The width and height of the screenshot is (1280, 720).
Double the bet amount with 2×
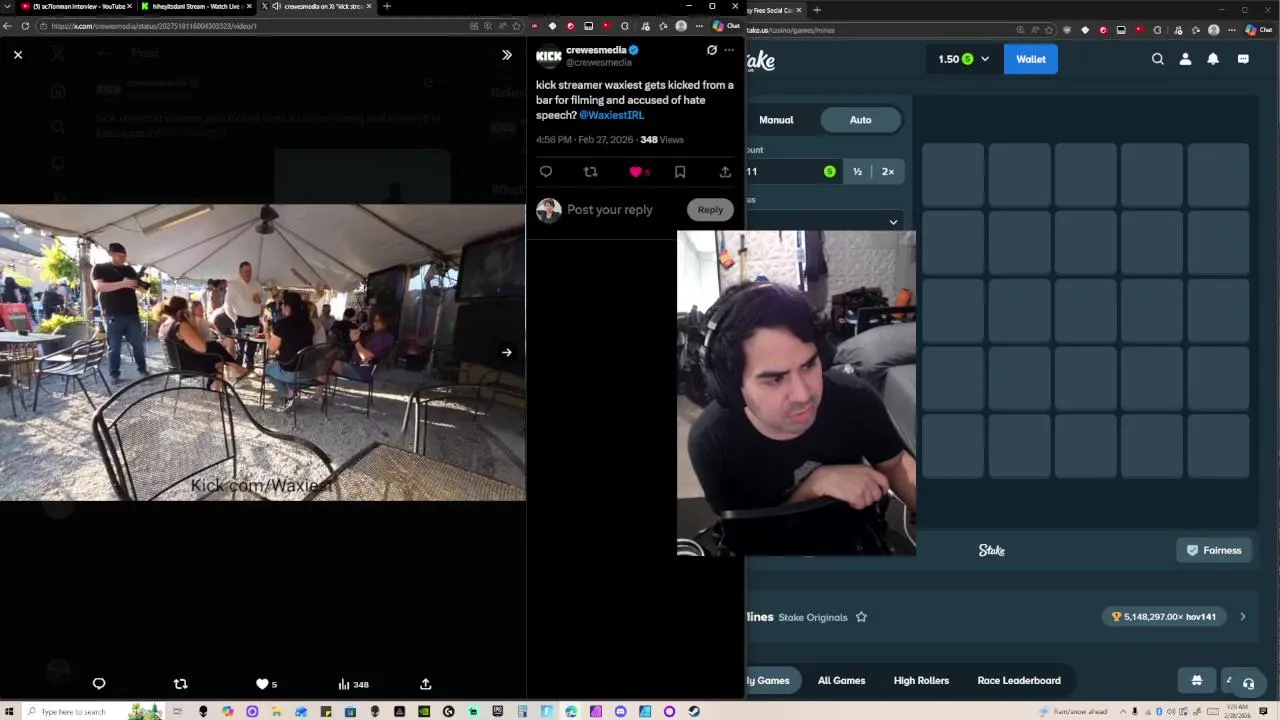888,172
